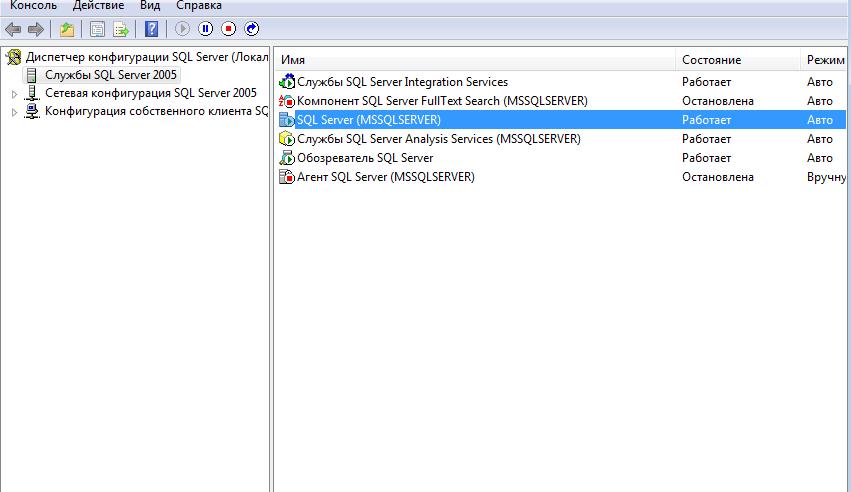Pause the service with the pause icon
Image resolution: width=851 pixels, height=492 pixels.
(x=206, y=29)
